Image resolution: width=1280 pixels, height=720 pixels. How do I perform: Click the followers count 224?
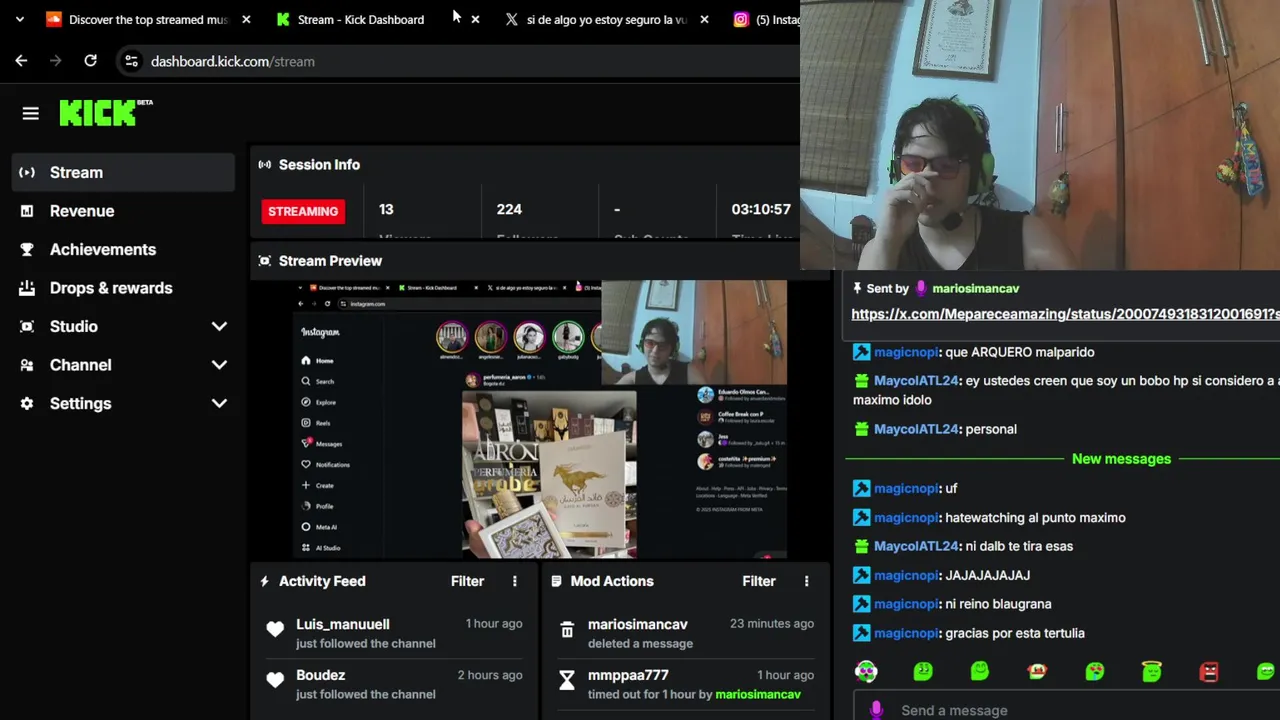coord(509,209)
